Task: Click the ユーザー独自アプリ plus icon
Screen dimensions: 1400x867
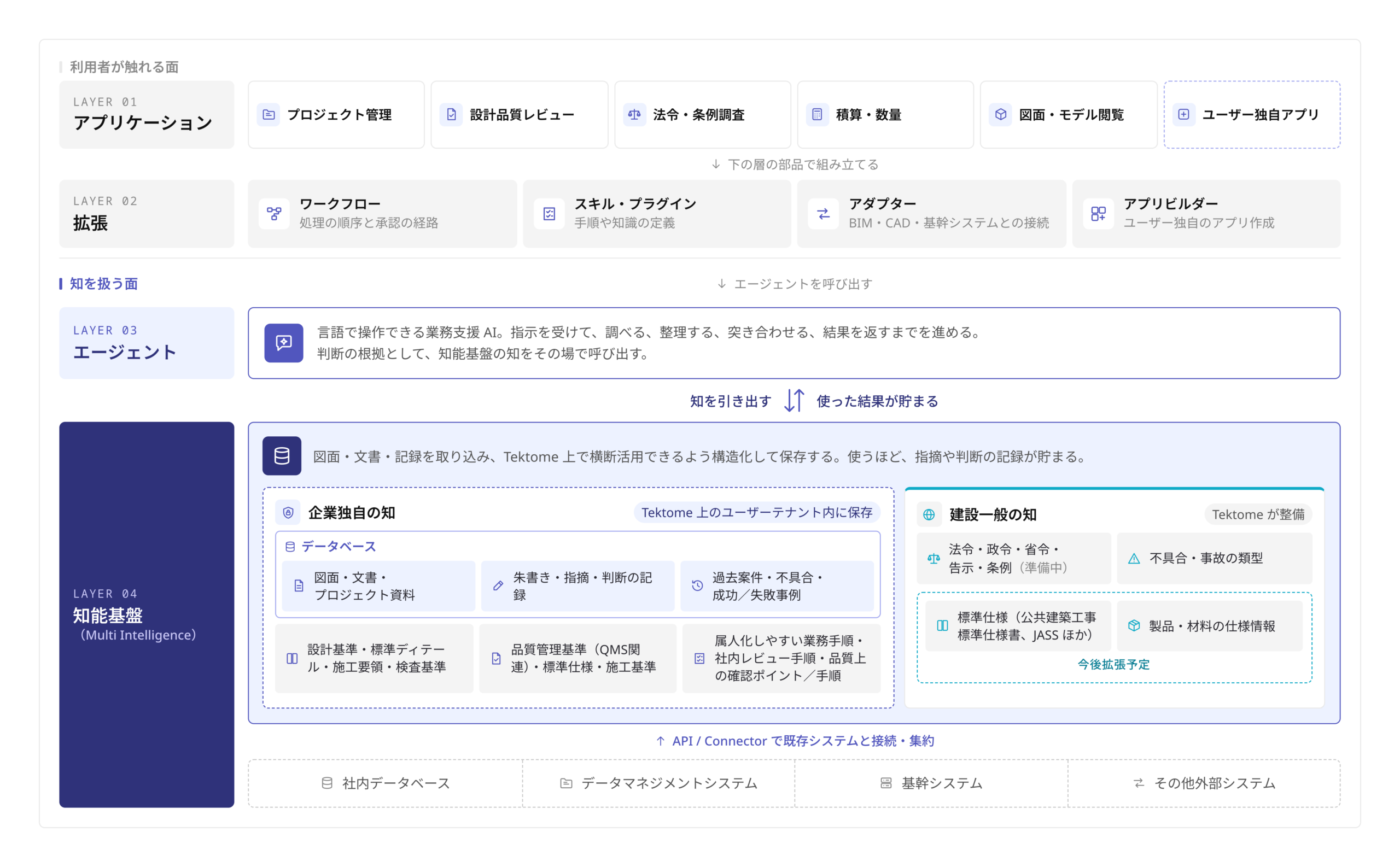Action: (x=1184, y=115)
